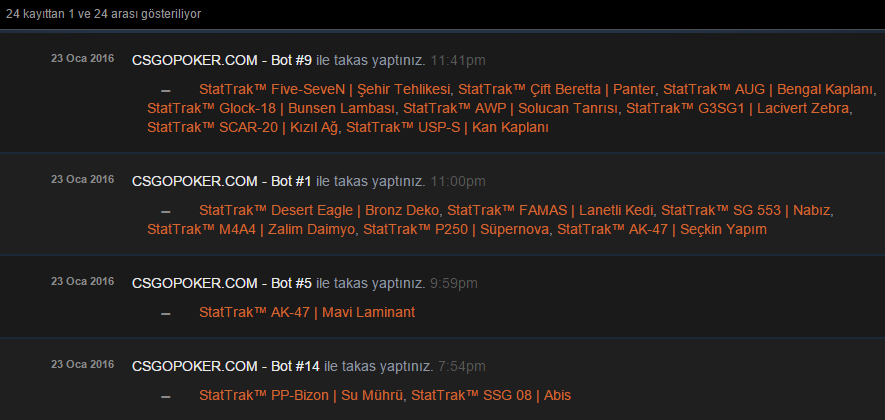
Task: Select StatTrak AUG | Bengal Kaplanı item
Action: [769, 89]
